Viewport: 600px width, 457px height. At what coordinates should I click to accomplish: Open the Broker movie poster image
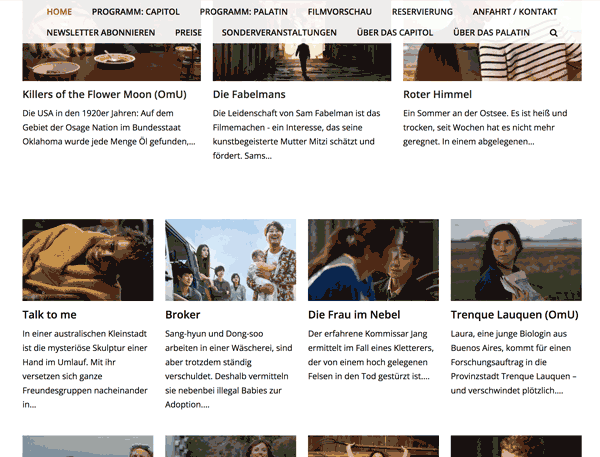point(230,260)
